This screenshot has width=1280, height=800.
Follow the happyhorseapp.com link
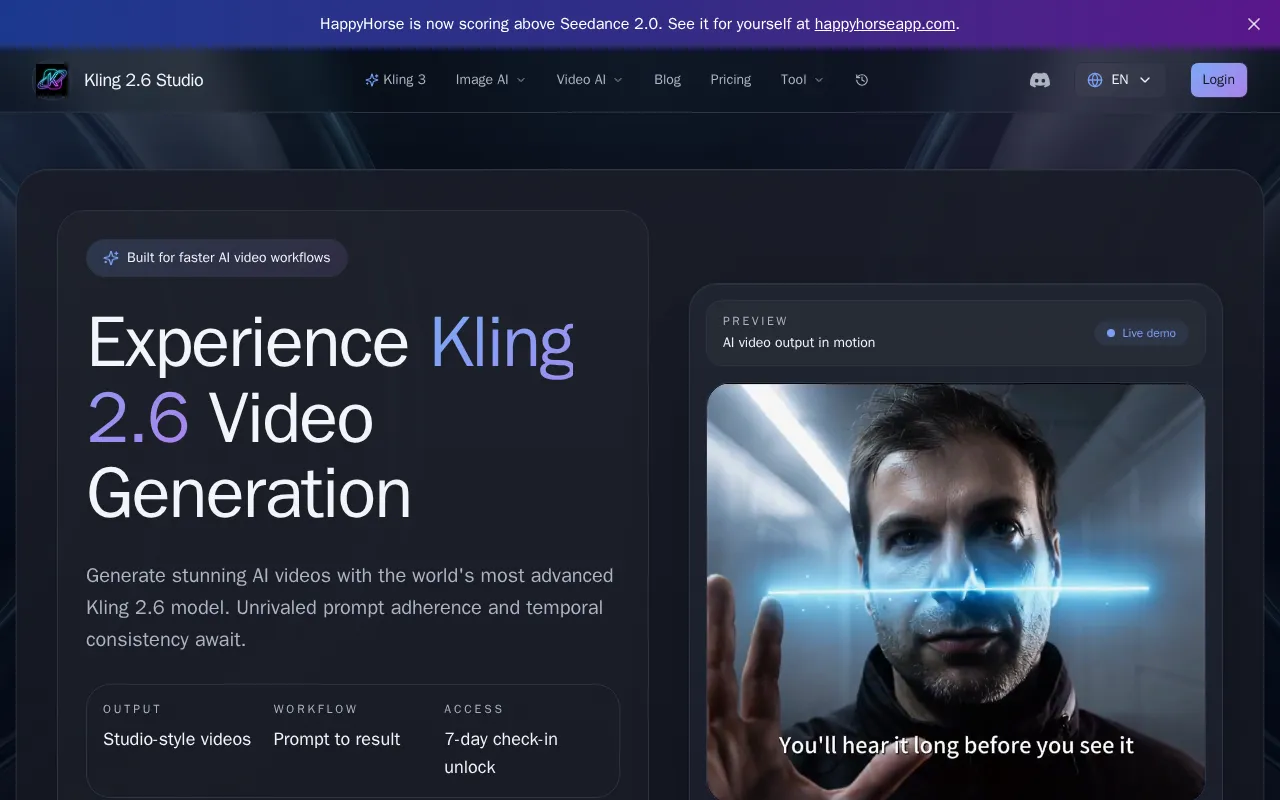pyautogui.click(x=885, y=24)
